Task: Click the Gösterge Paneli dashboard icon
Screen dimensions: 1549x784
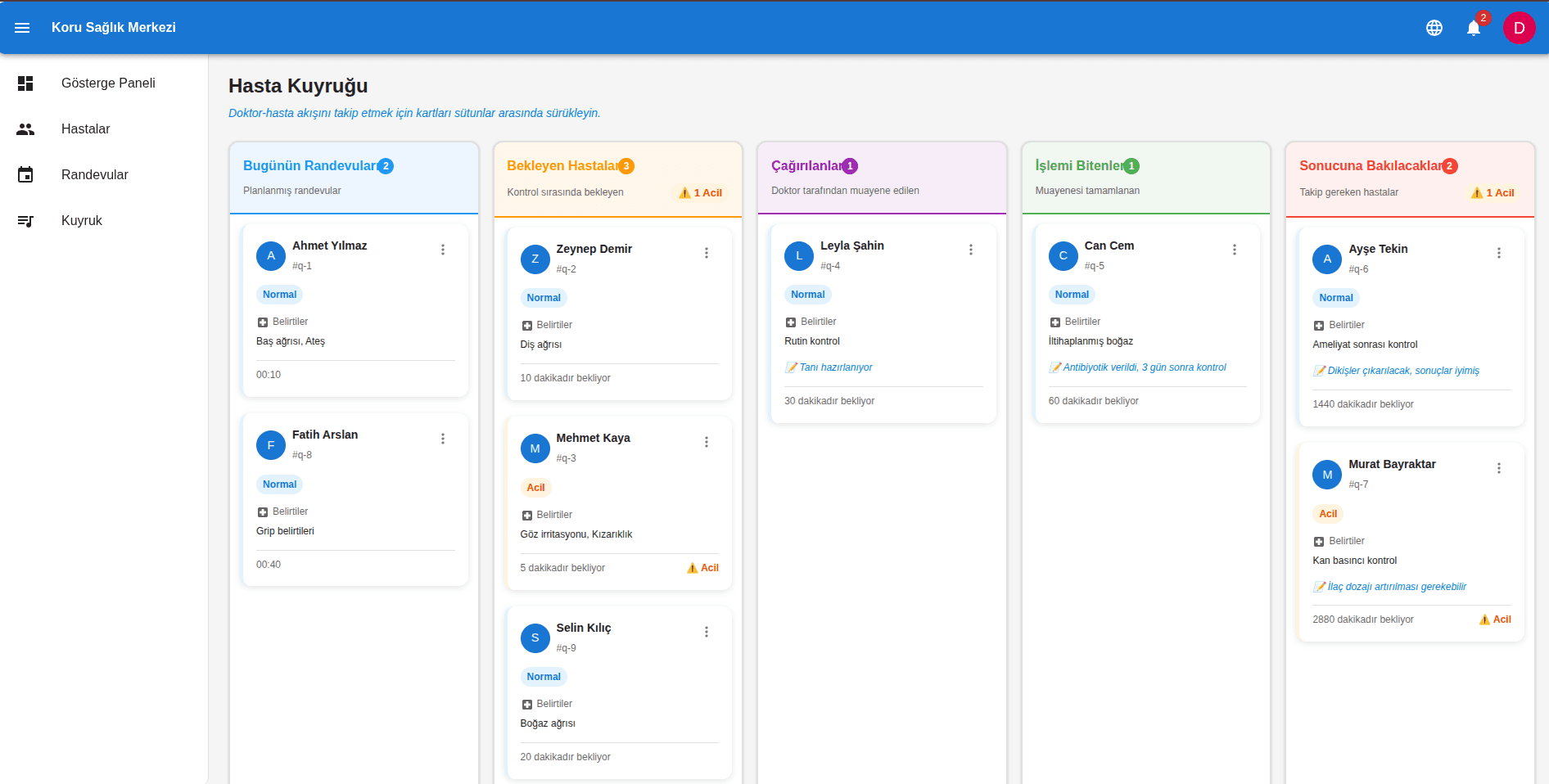Action: pos(25,83)
